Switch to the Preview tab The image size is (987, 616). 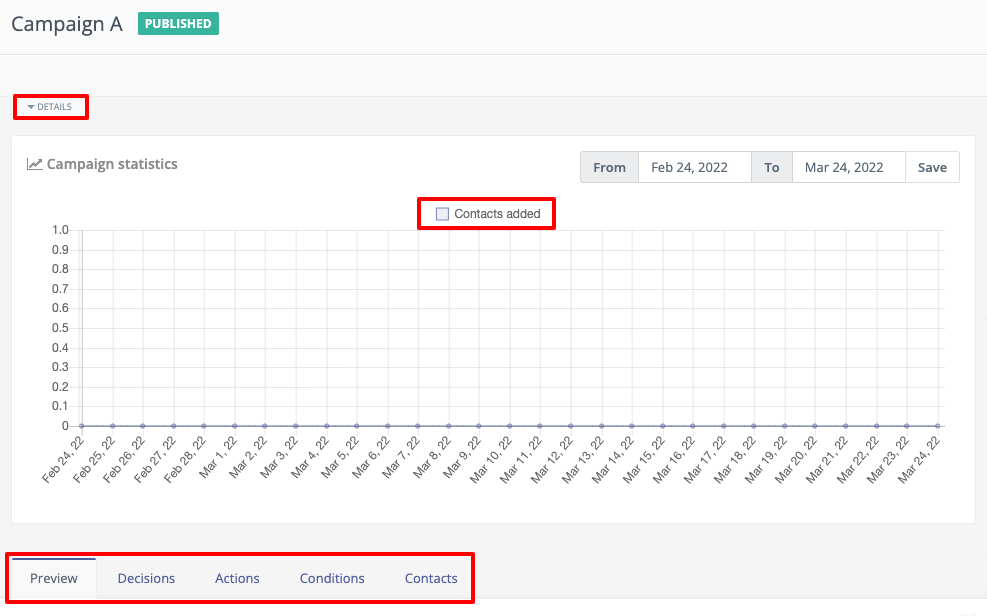click(x=54, y=579)
